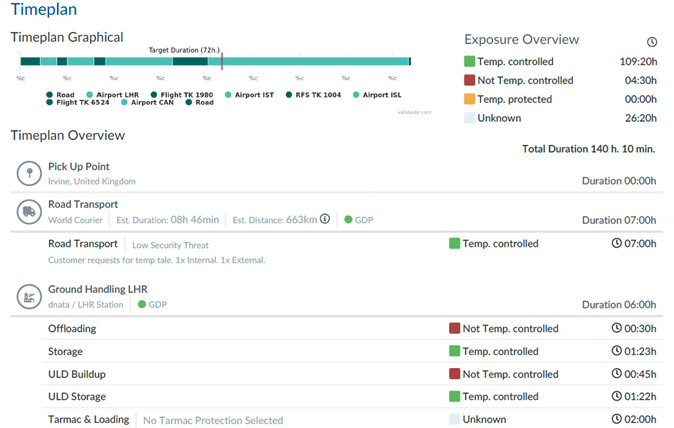The height and width of the screenshot is (428, 674).
Task: Click the clock icon for Tarmac & Loading
Action: click(619, 420)
